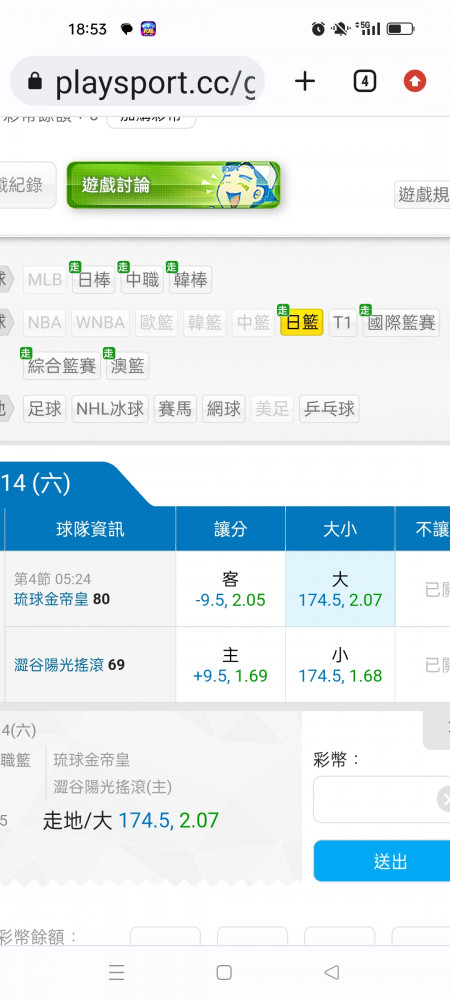Screen dimensions: 450x1000
Task: Tap Android home navigation icon
Action: 224,972
